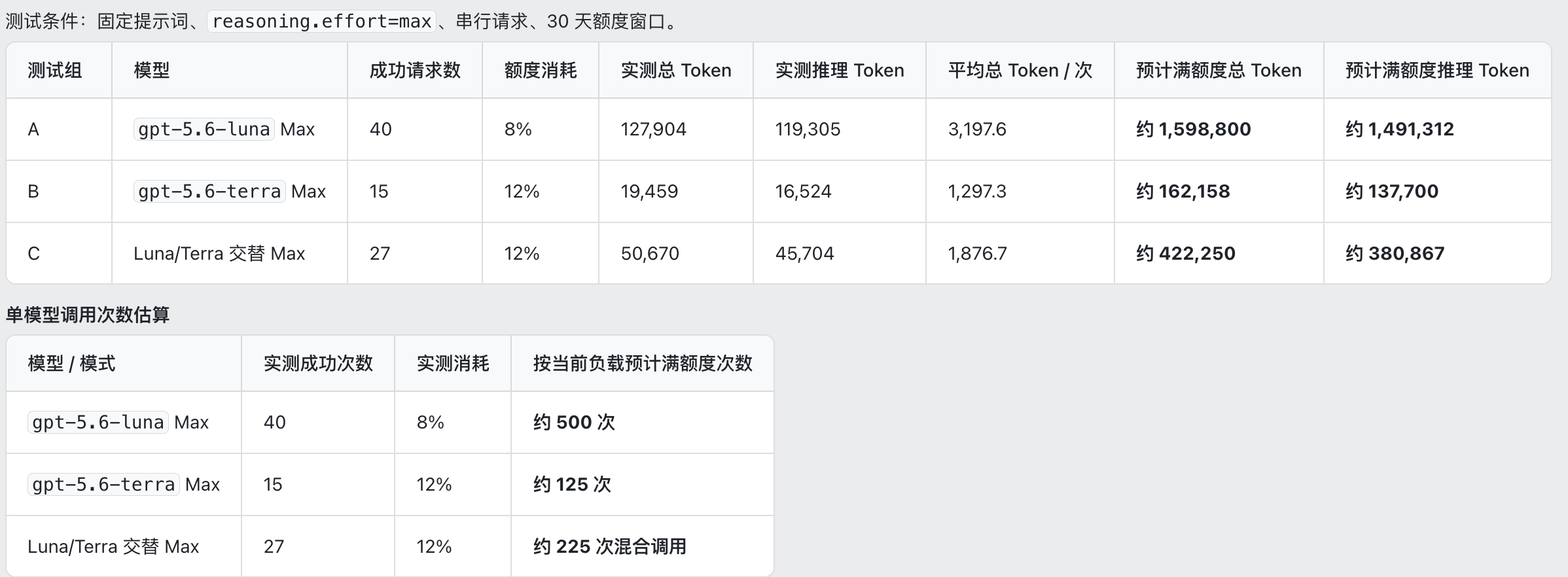Select the 约 225 次混合调用 cell

(x=609, y=547)
